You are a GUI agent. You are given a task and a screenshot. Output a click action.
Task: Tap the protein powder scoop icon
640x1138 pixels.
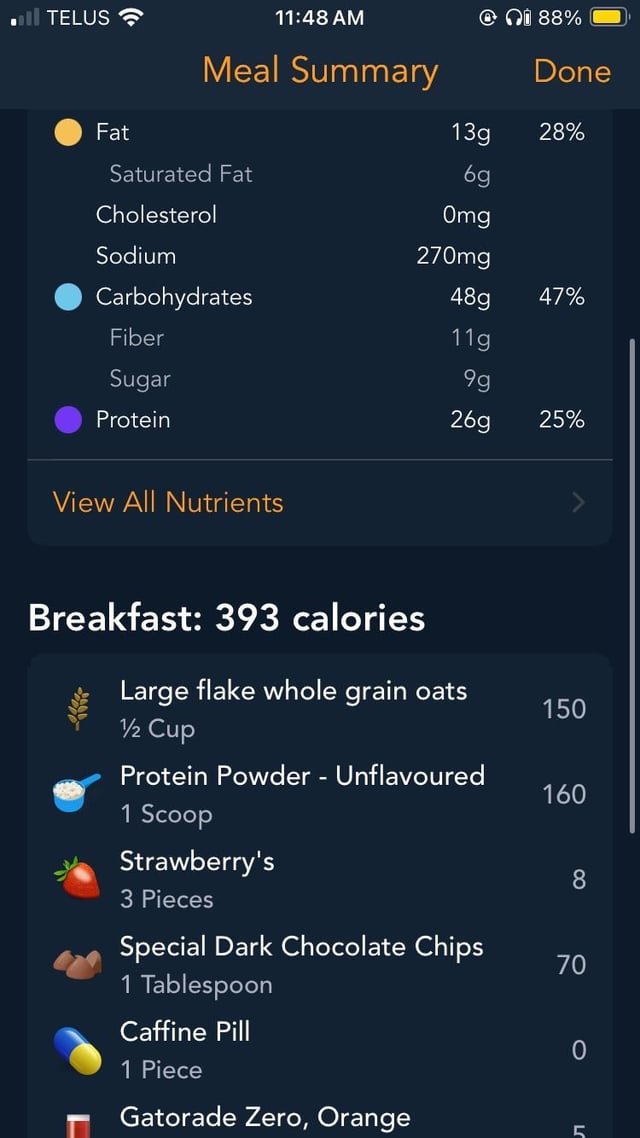[77, 794]
